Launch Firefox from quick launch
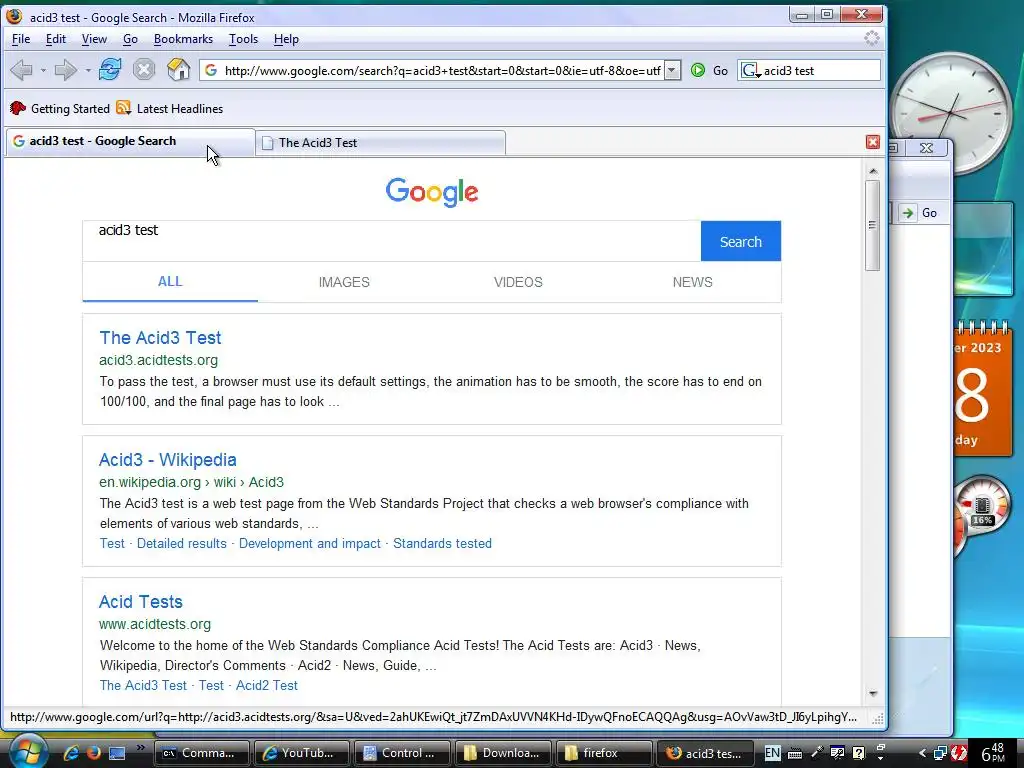Image resolution: width=1024 pixels, height=768 pixels. pos(93,753)
